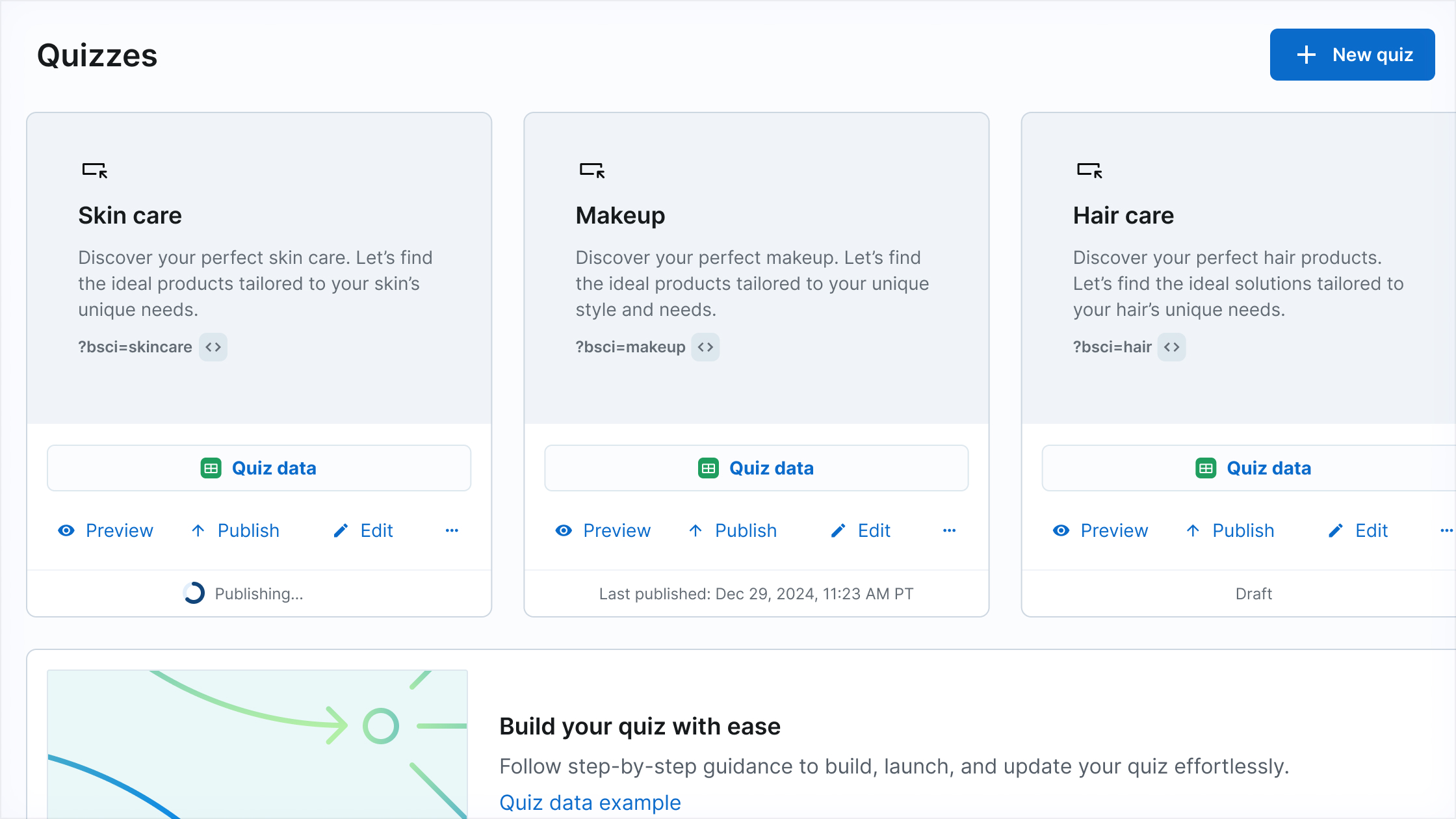Click the Build your quiz with ease heading
1456x819 pixels.
coord(640,726)
